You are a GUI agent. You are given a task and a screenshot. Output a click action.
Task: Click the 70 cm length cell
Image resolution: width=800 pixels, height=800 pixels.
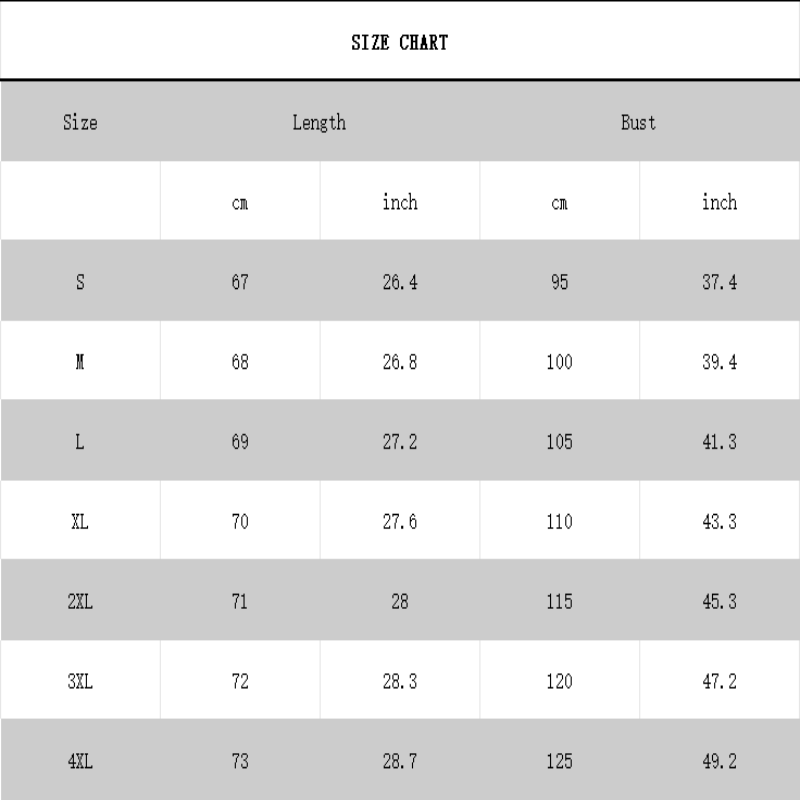[x=240, y=523]
